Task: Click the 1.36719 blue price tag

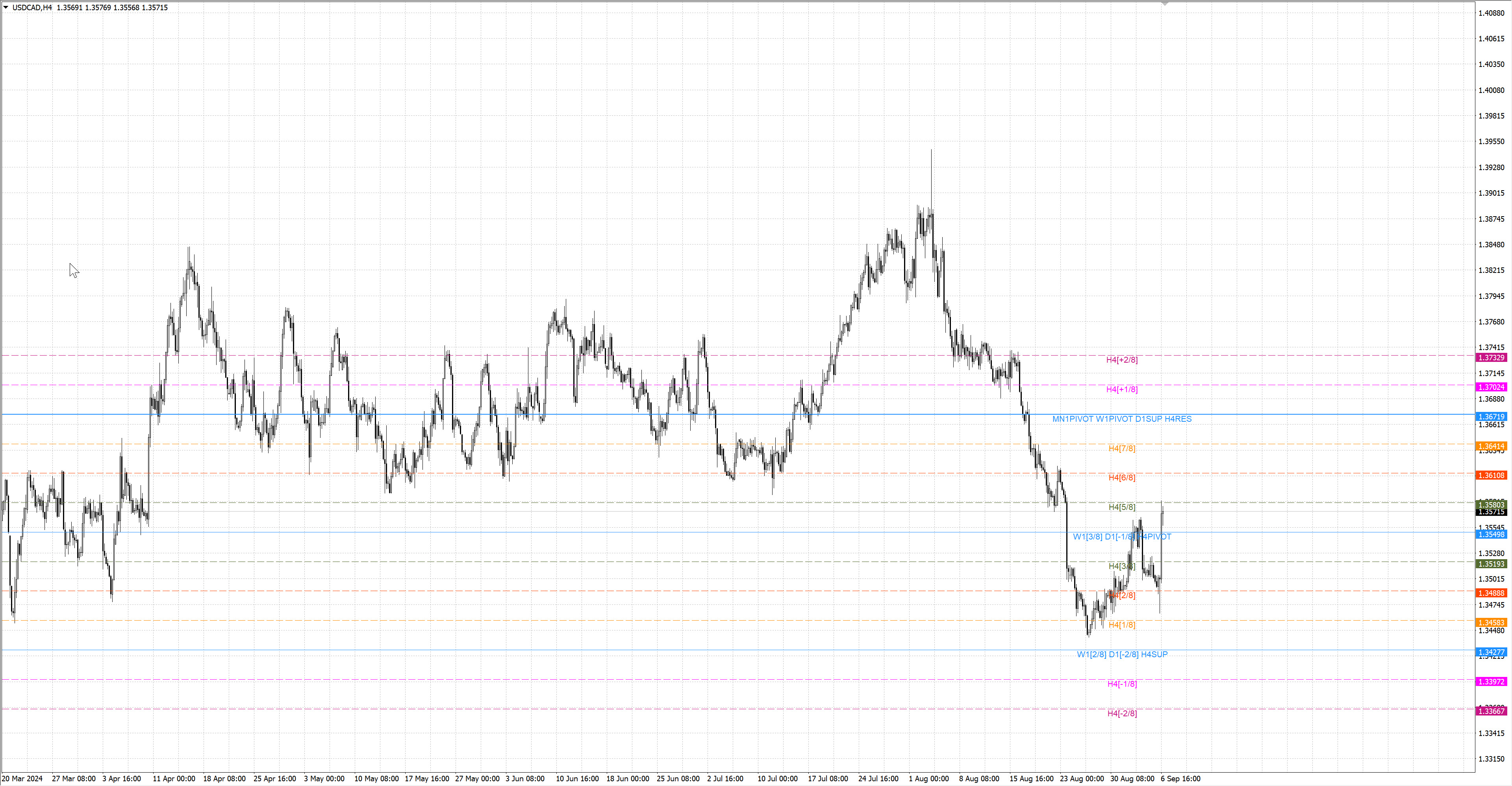Action: pos(1491,417)
